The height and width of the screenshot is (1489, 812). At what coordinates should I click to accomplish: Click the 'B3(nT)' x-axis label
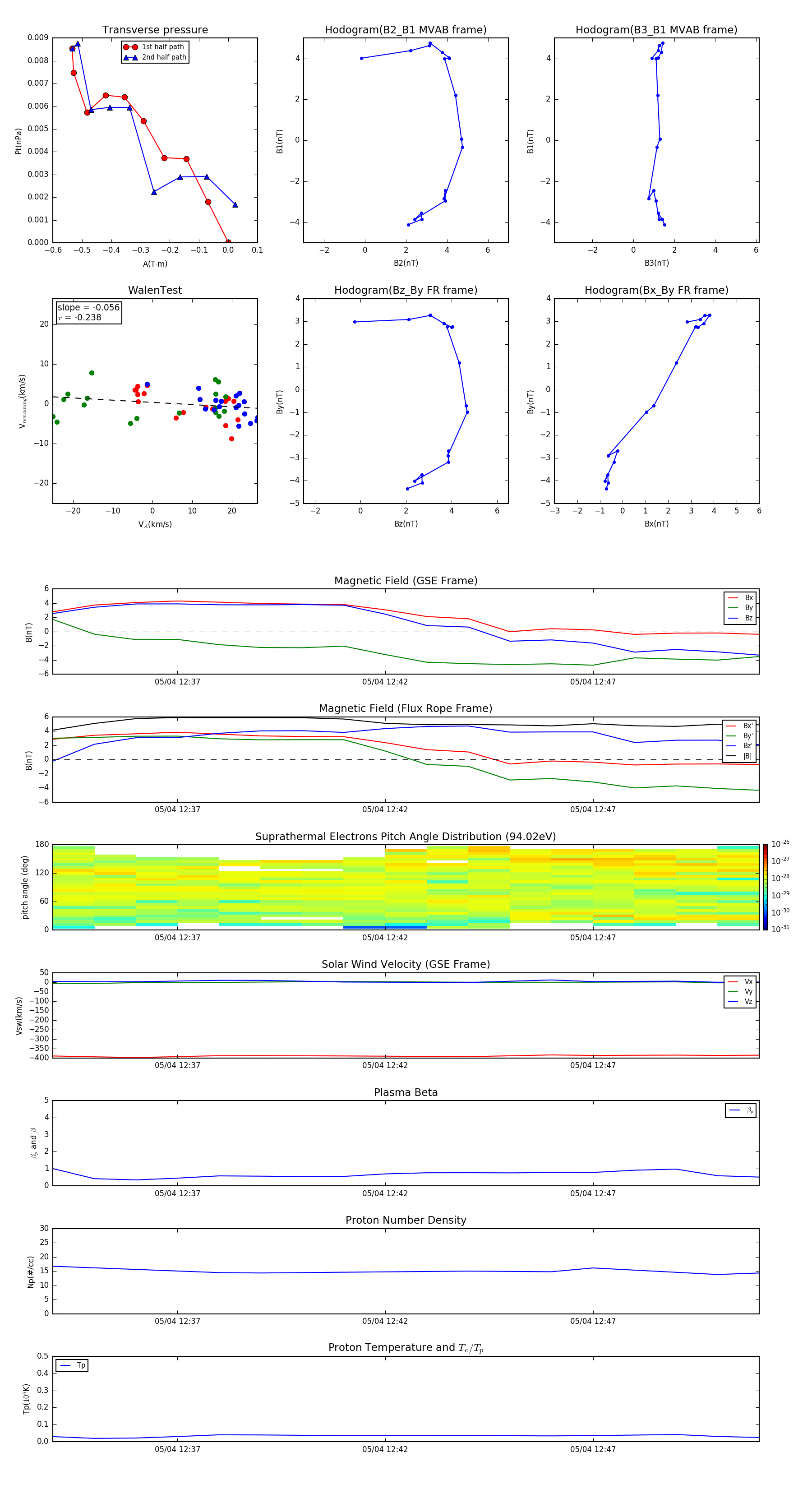[x=656, y=263]
